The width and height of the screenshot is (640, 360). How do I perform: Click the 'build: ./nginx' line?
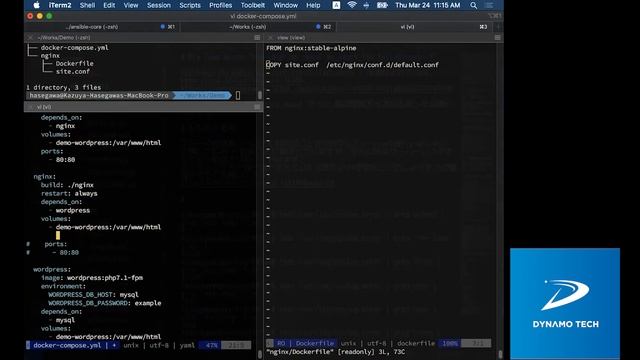(x=67, y=185)
